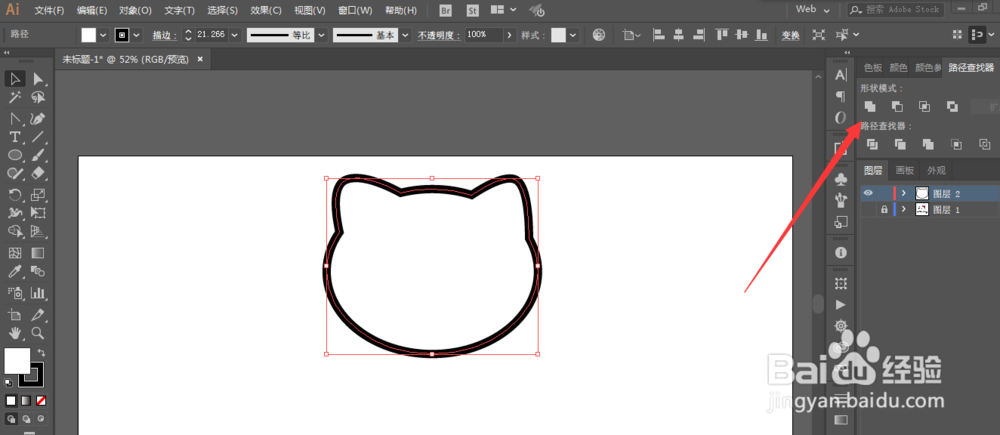This screenshot has width=1000, height=435.
Task: Switch to the 色板 tab
Action: 872,68
